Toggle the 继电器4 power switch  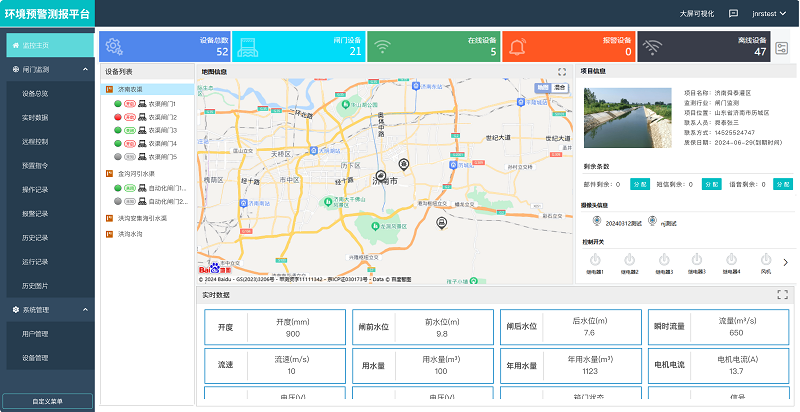[x=731, y=259]
